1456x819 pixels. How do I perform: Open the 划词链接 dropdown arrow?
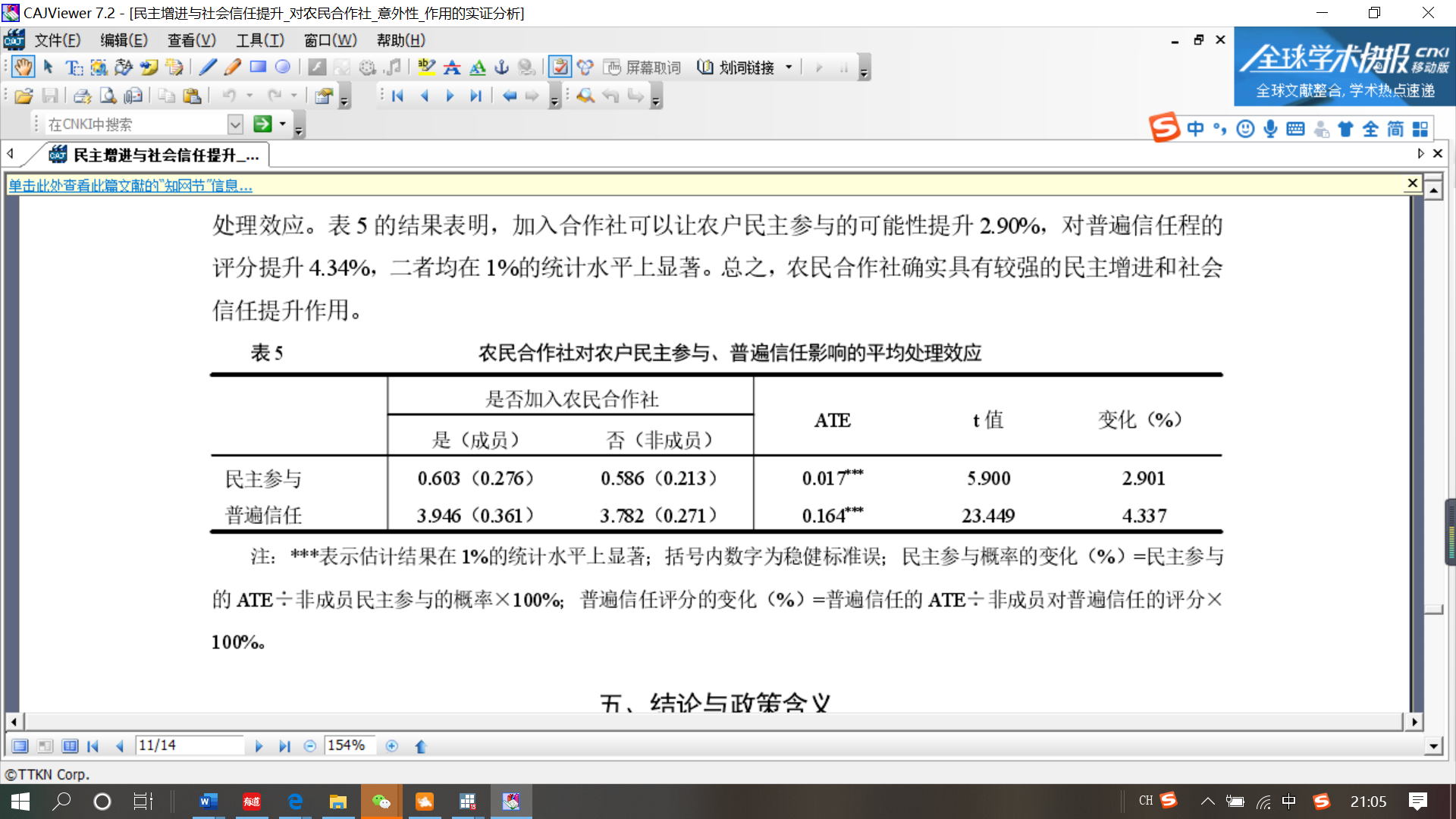(x=789, y=67)
